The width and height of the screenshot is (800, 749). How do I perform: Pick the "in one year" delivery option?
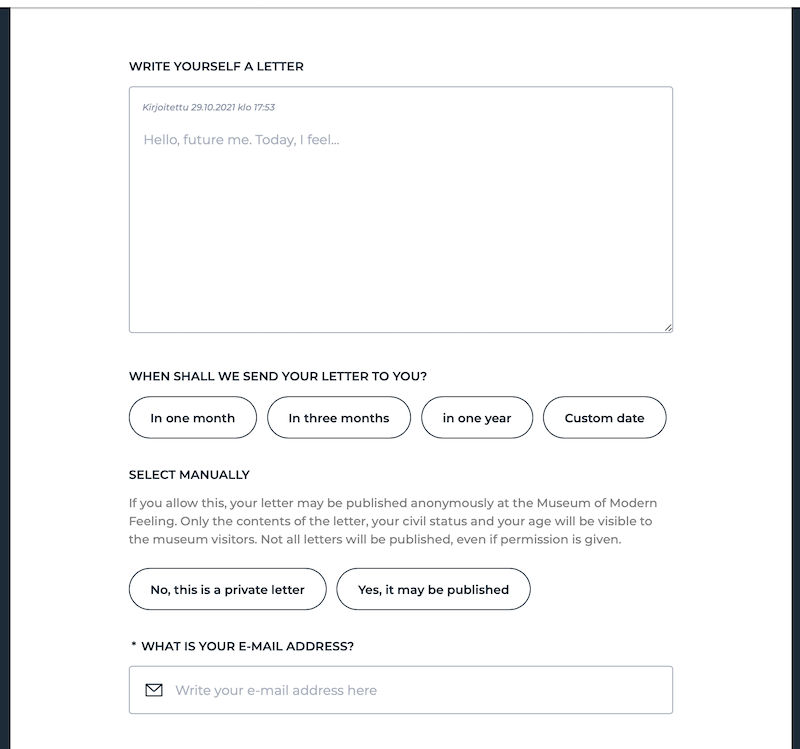click(x=477, y=418)
